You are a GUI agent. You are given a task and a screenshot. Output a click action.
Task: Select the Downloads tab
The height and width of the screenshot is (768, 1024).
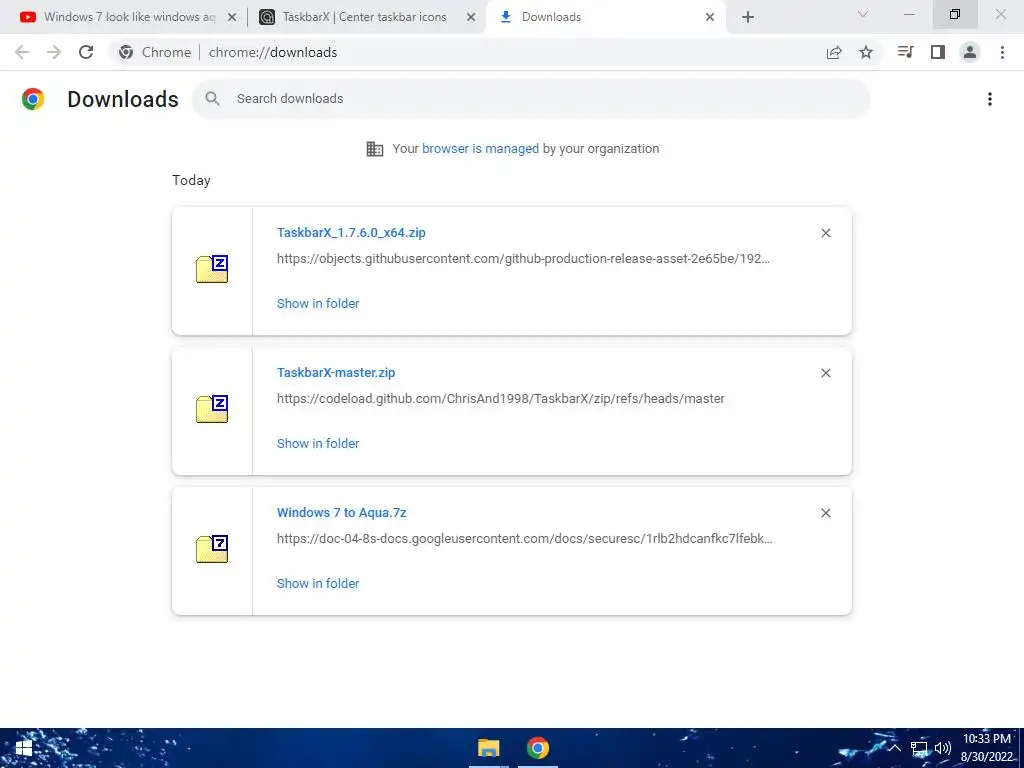click(606, 17)
